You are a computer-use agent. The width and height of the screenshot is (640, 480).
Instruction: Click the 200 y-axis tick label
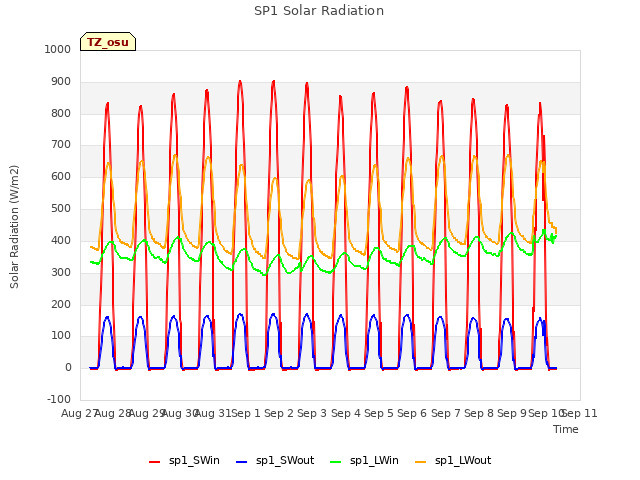coord(60,304)
